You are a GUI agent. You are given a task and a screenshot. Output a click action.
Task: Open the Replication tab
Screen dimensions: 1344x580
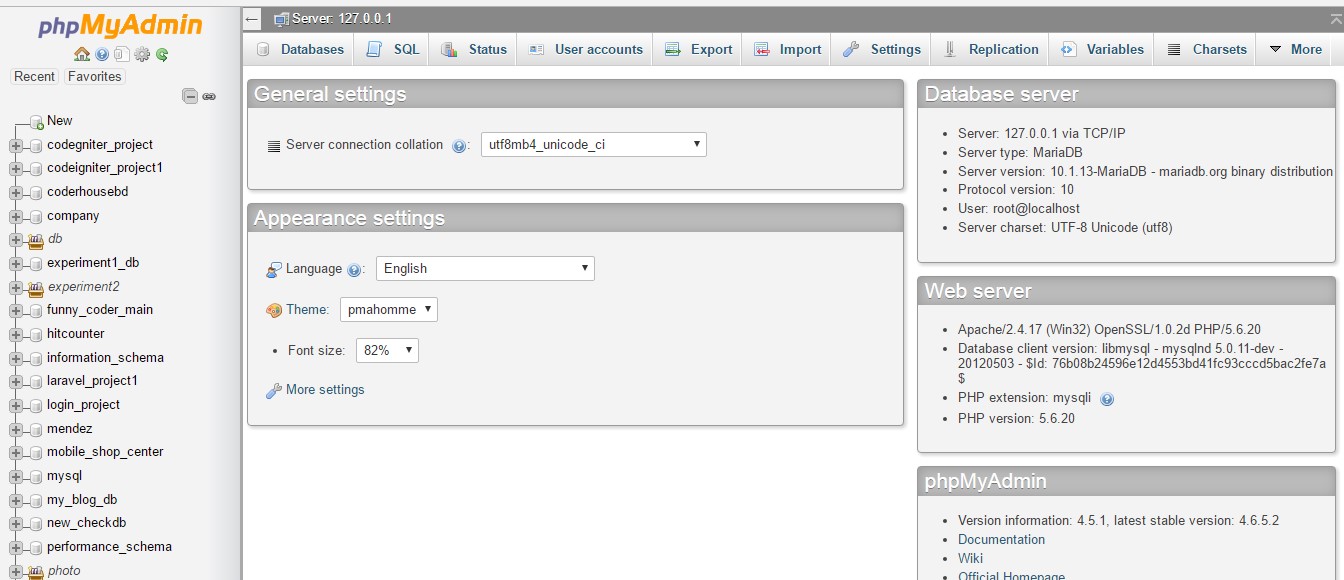click(x=990, y=49)
